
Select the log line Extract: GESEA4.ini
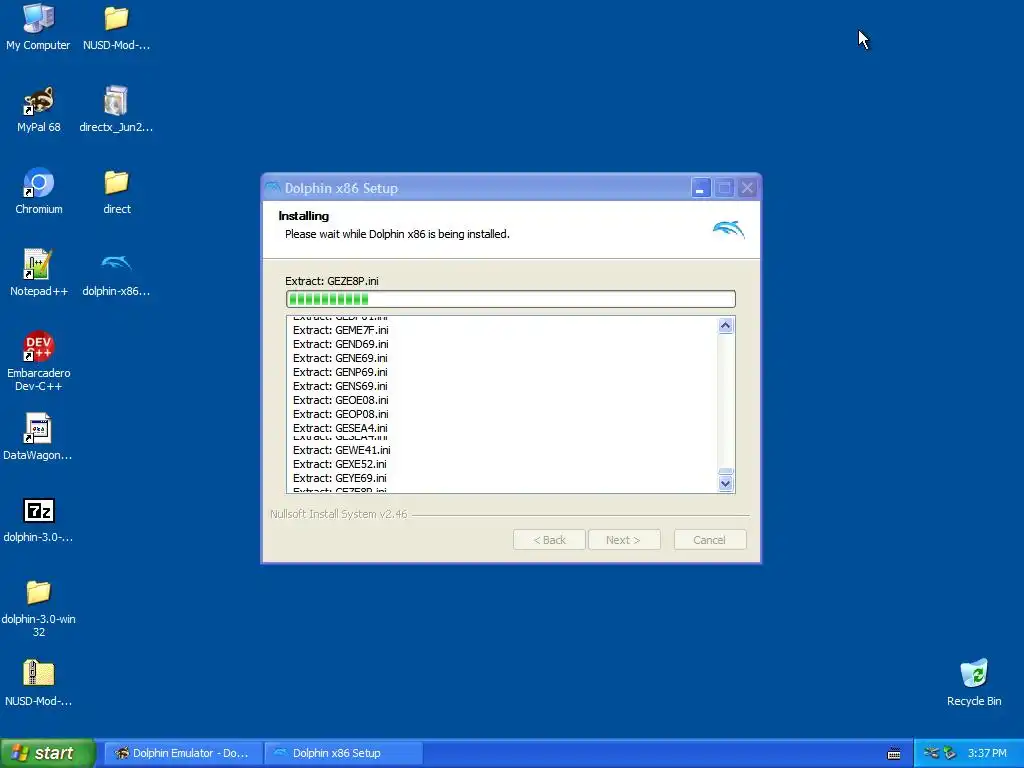click(x=340, y=428)
